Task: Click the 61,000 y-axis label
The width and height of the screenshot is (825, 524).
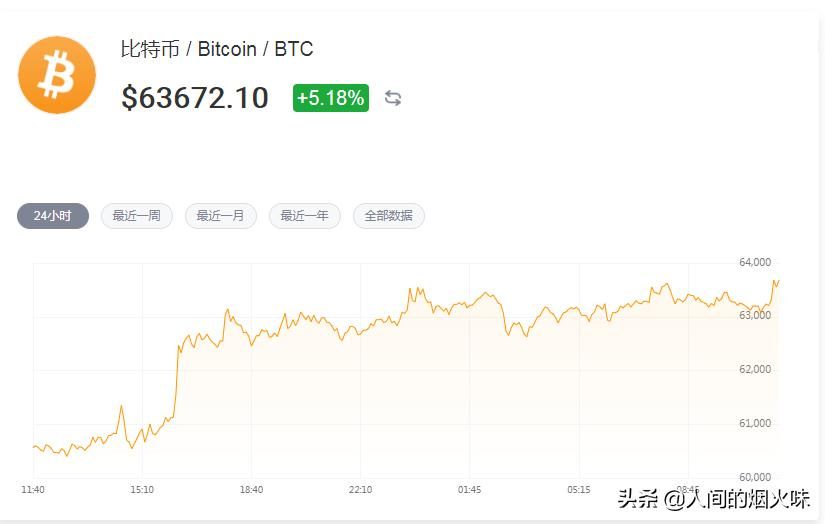Action: (x=755, y=423)
